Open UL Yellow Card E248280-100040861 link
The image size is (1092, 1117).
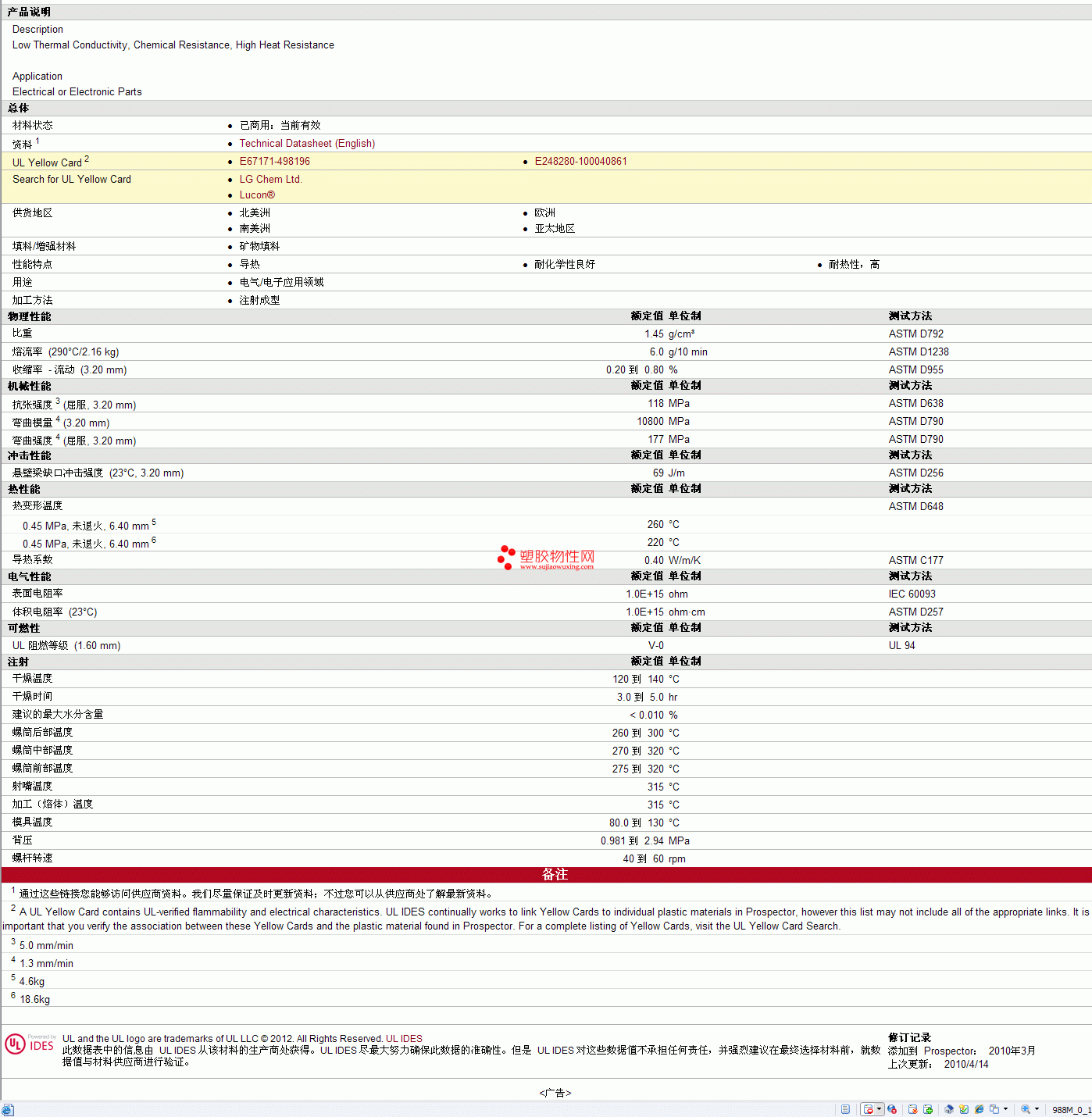(x=580, y=162)
